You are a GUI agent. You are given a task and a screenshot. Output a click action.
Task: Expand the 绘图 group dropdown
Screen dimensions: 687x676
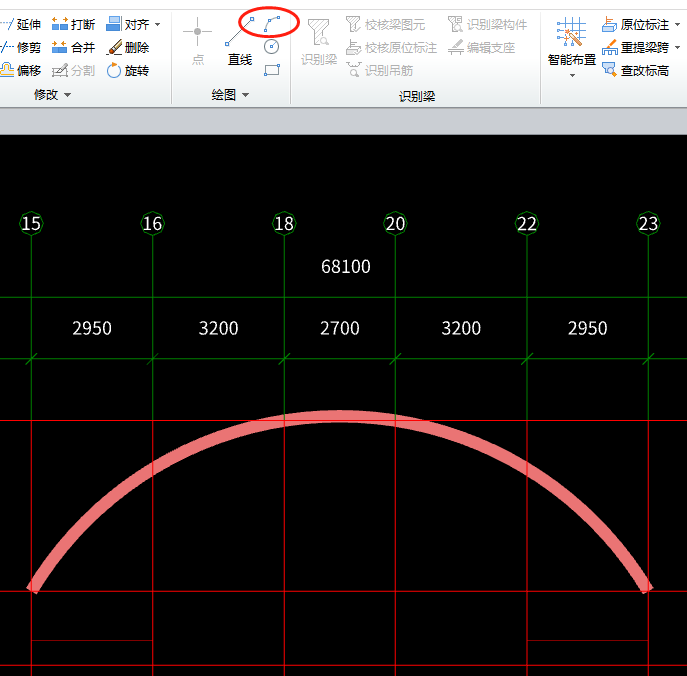[245, 95]
